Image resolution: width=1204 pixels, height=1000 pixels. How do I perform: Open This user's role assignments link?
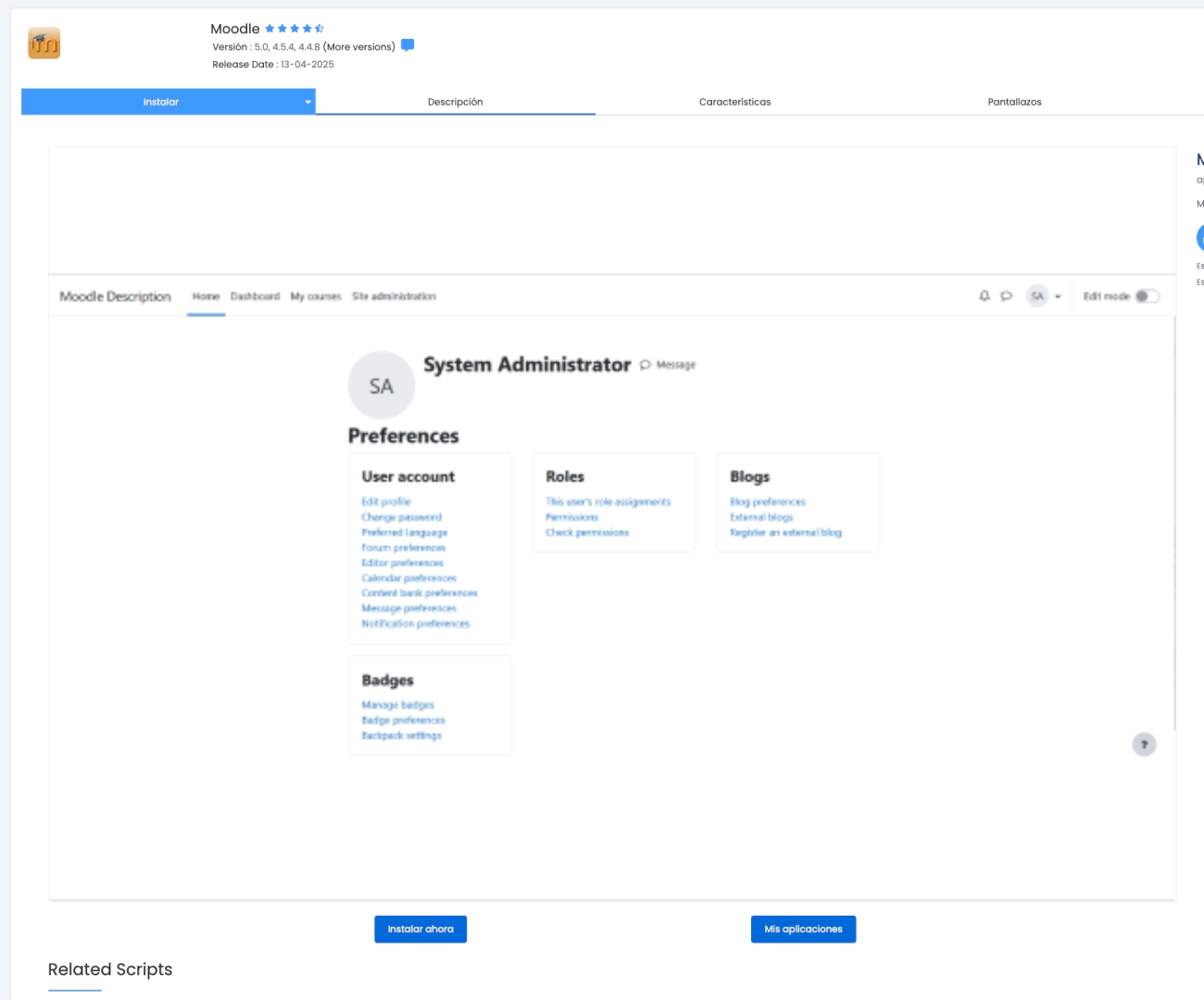coord(608,502)
